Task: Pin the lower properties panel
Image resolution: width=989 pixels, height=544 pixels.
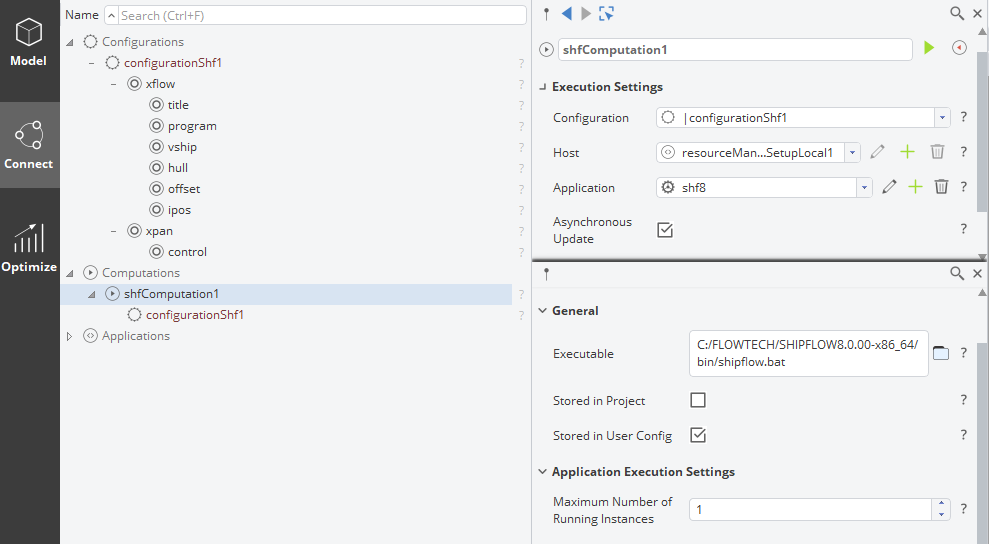Action: 546,274
